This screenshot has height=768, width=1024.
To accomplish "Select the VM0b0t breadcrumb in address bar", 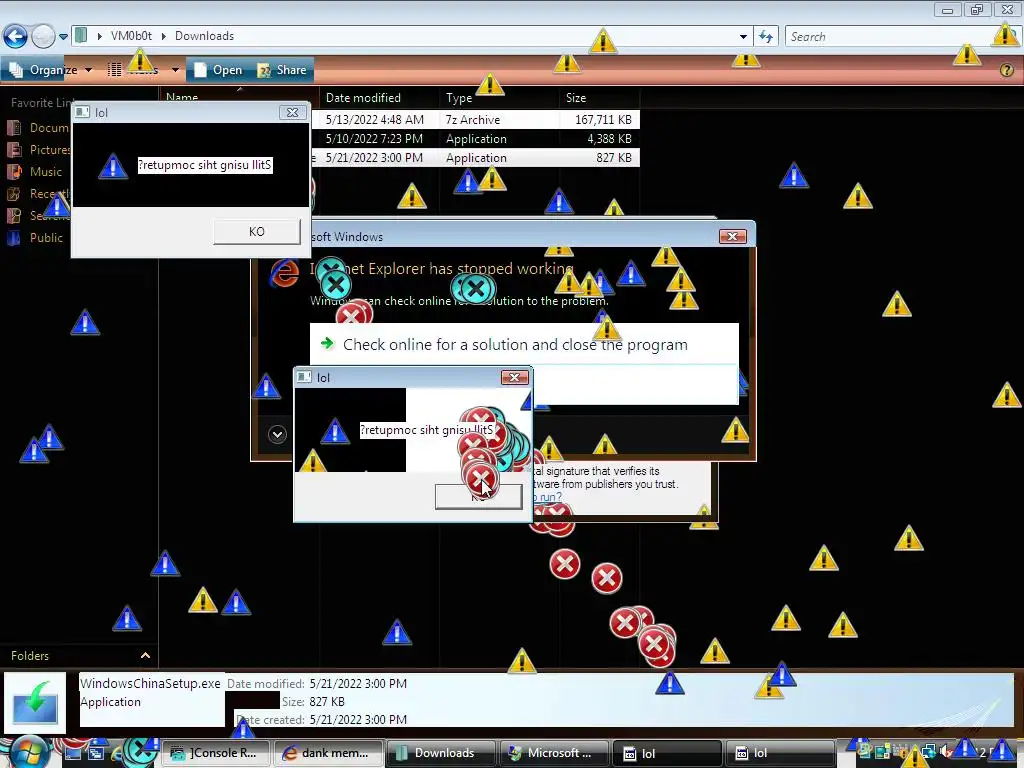I will tap(131, 36).
